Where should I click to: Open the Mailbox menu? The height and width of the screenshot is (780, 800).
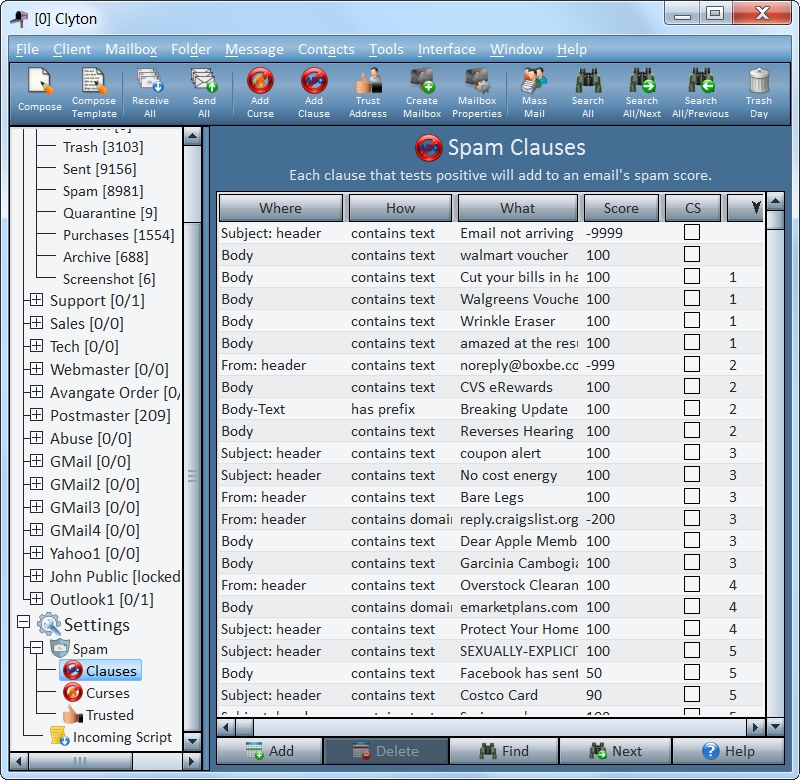131,49
